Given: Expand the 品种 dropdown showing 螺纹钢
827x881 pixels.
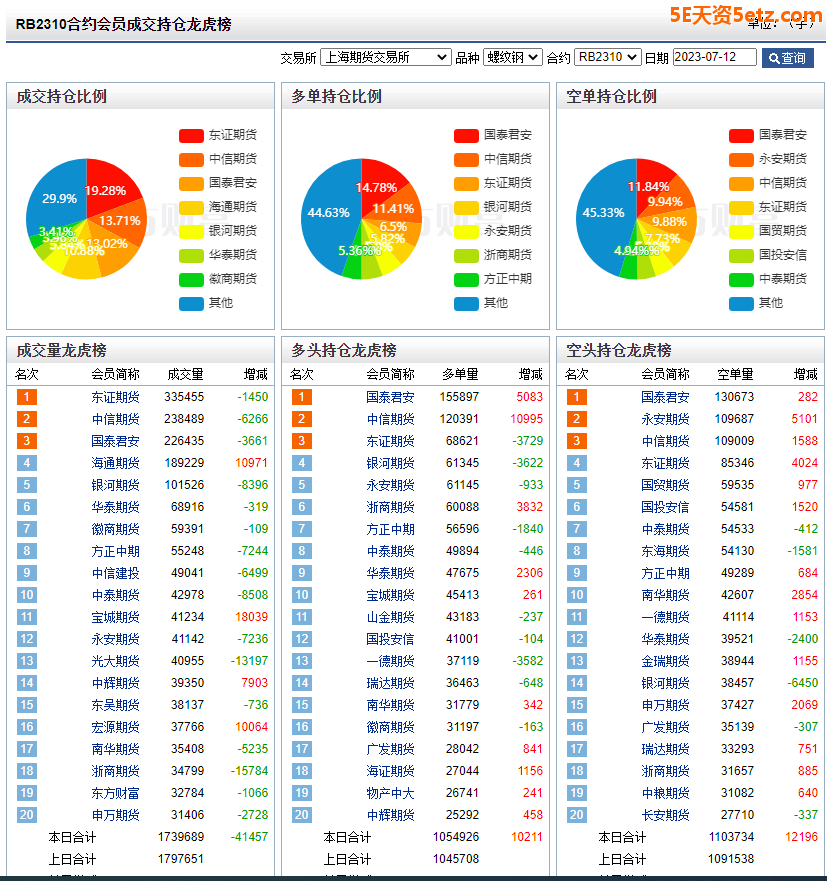Looking at the screenshot, I should tap(512, 58).
